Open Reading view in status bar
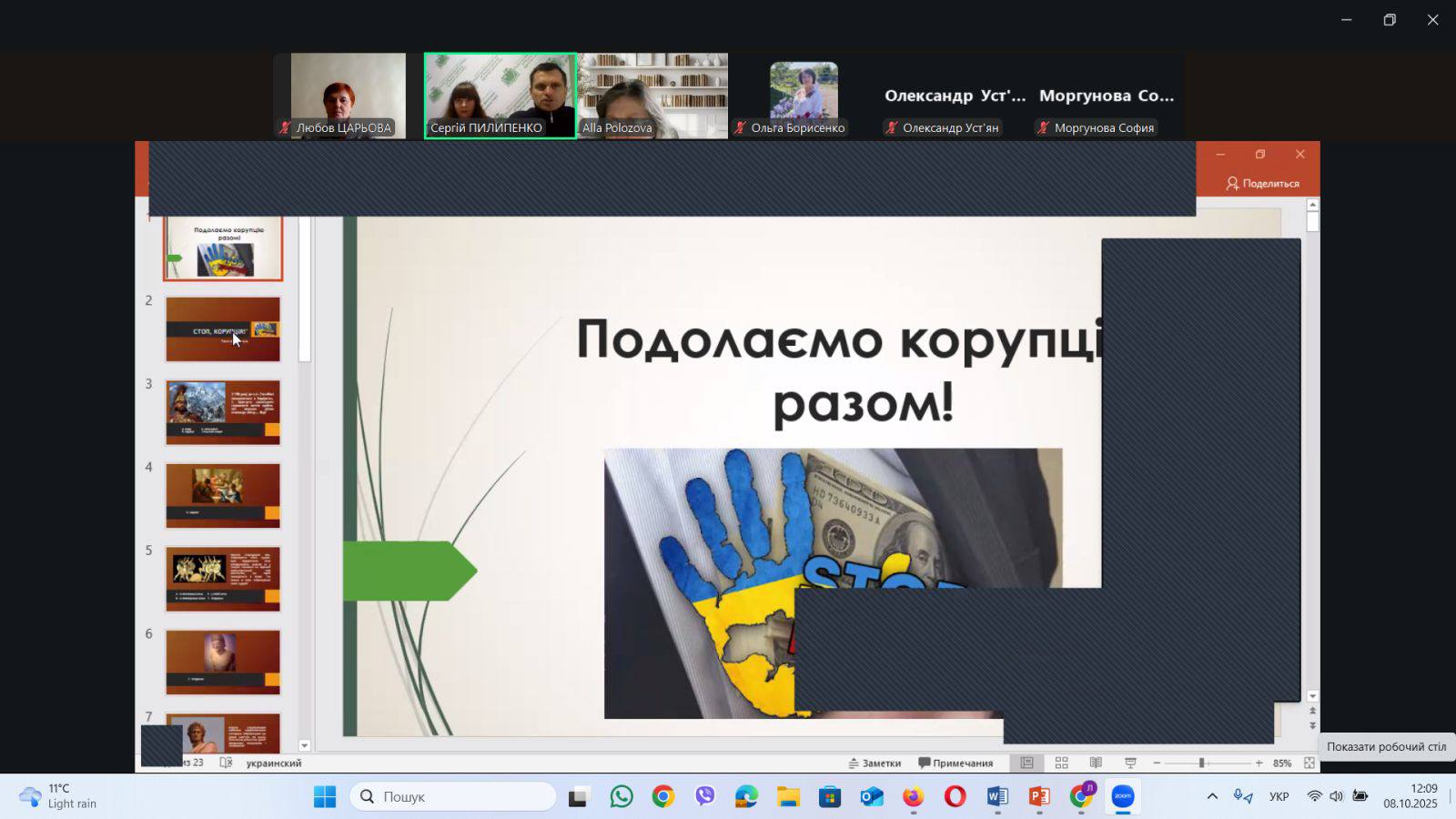 tap(1096, 763)
